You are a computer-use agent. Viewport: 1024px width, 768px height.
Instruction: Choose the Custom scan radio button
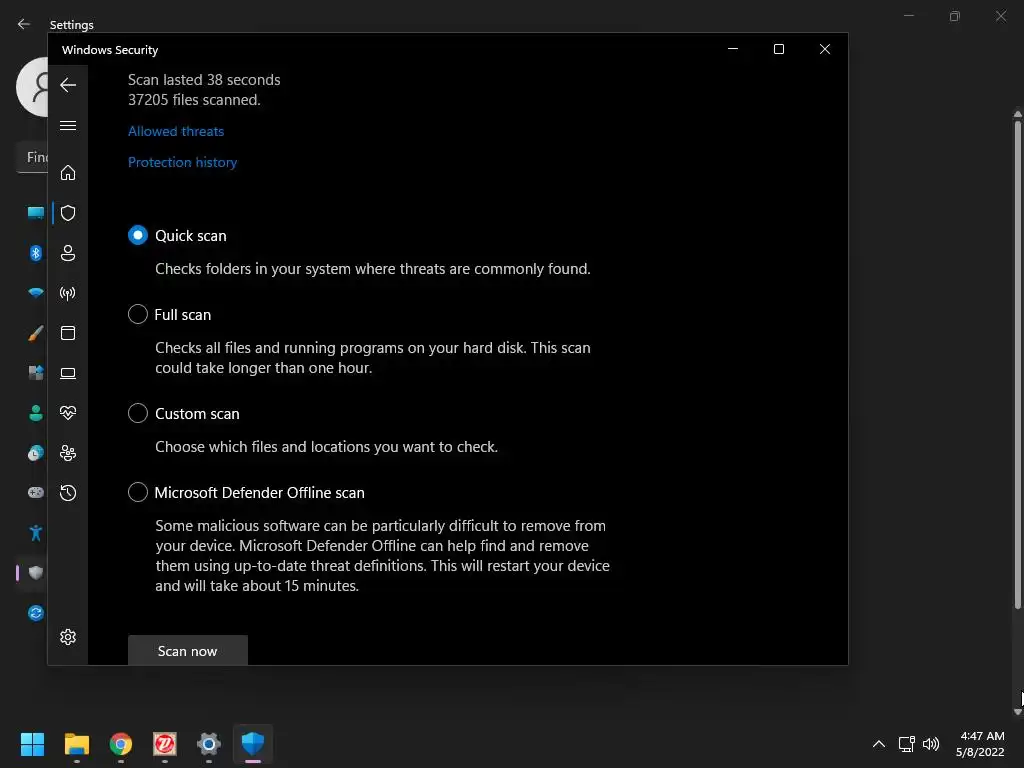pos(138,413)
